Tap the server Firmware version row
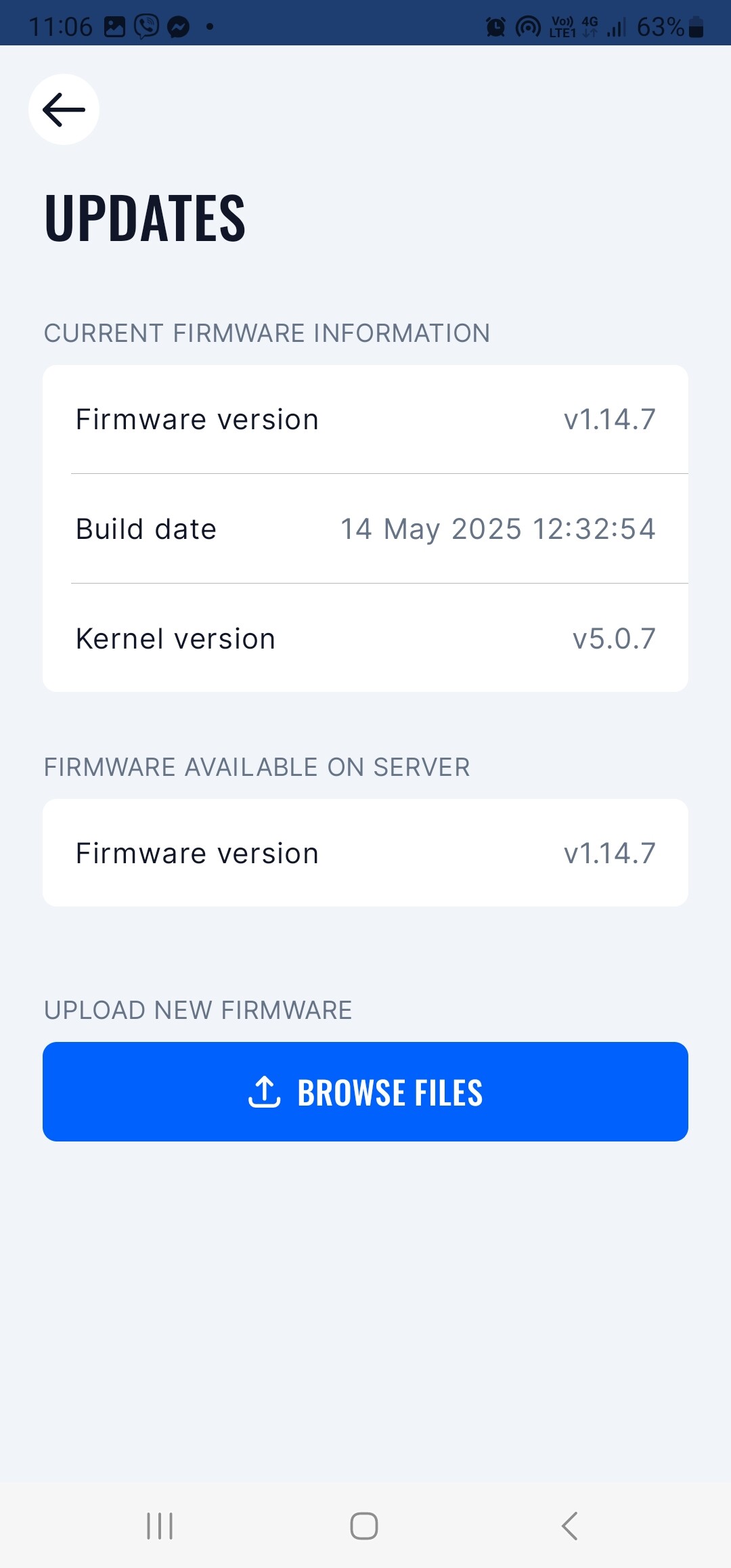731x1568 pixels. pos(365,853)
